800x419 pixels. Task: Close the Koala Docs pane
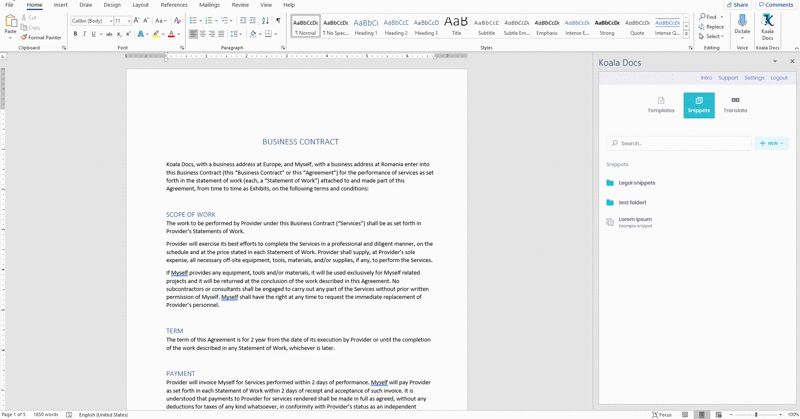tap(792, 61)
